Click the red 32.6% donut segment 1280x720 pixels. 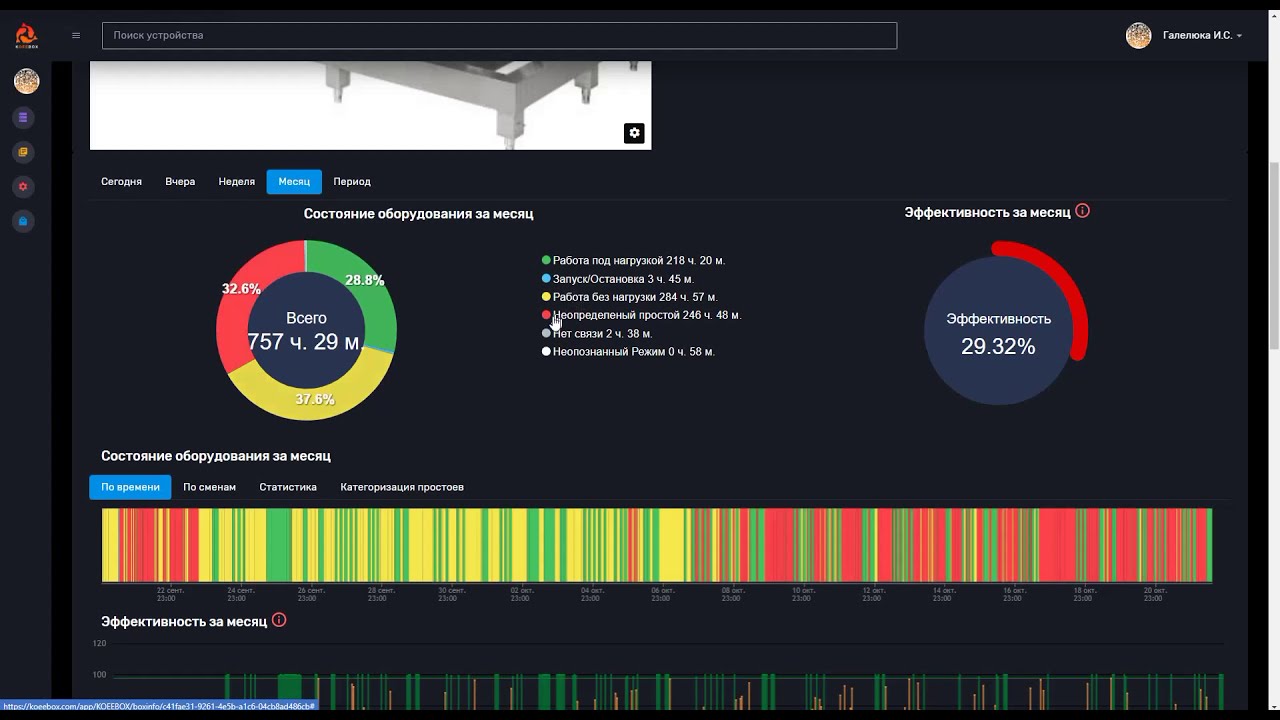pyautogui.click(x=240, y=290)
